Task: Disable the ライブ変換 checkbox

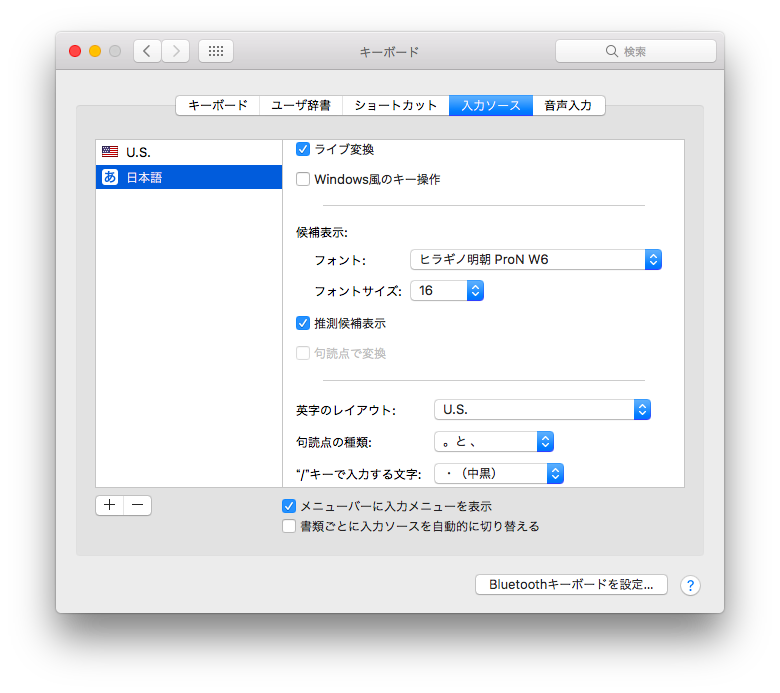Action: (303, 149)
